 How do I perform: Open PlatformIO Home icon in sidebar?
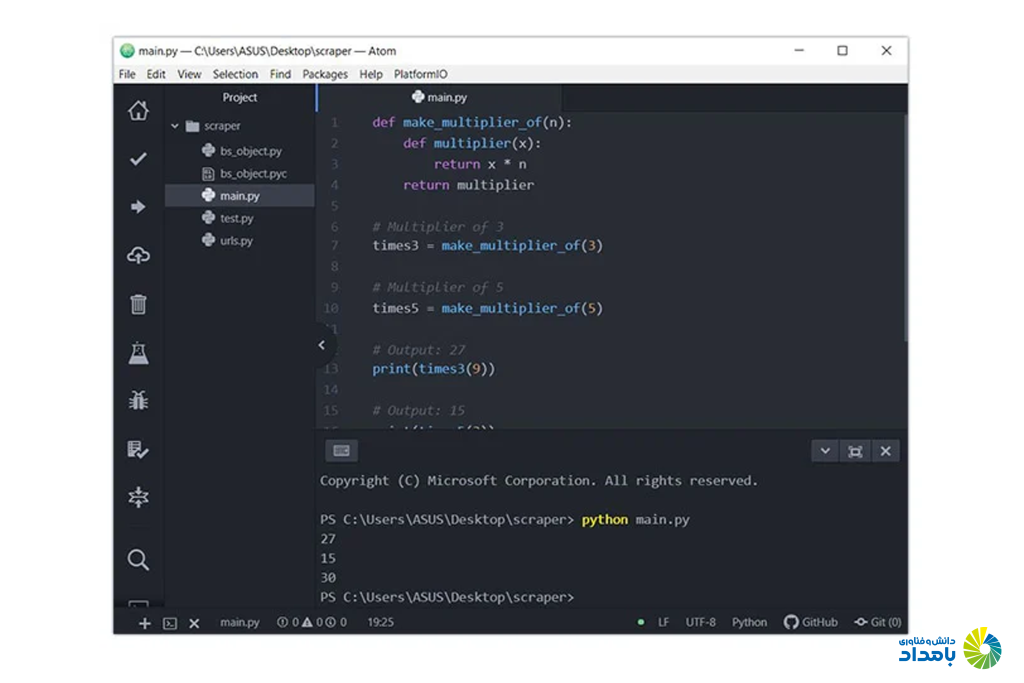pos(138,110)
